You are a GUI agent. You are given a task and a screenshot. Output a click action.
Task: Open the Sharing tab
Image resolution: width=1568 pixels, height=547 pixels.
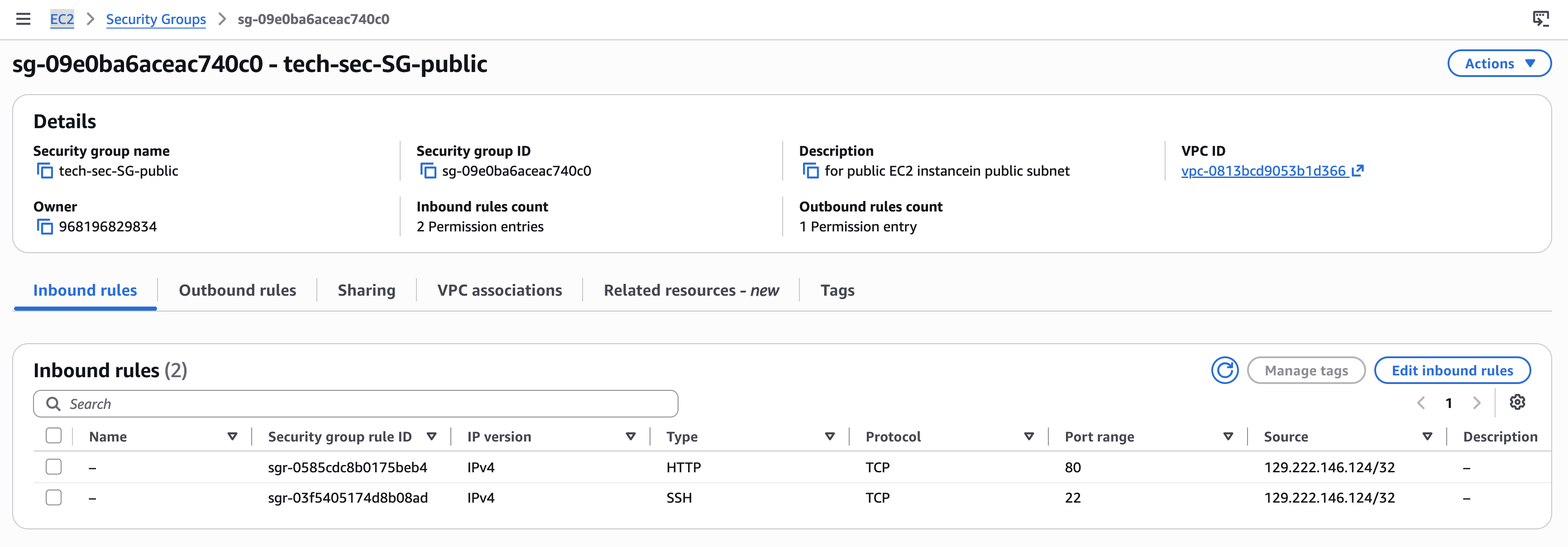coord(367,290)
